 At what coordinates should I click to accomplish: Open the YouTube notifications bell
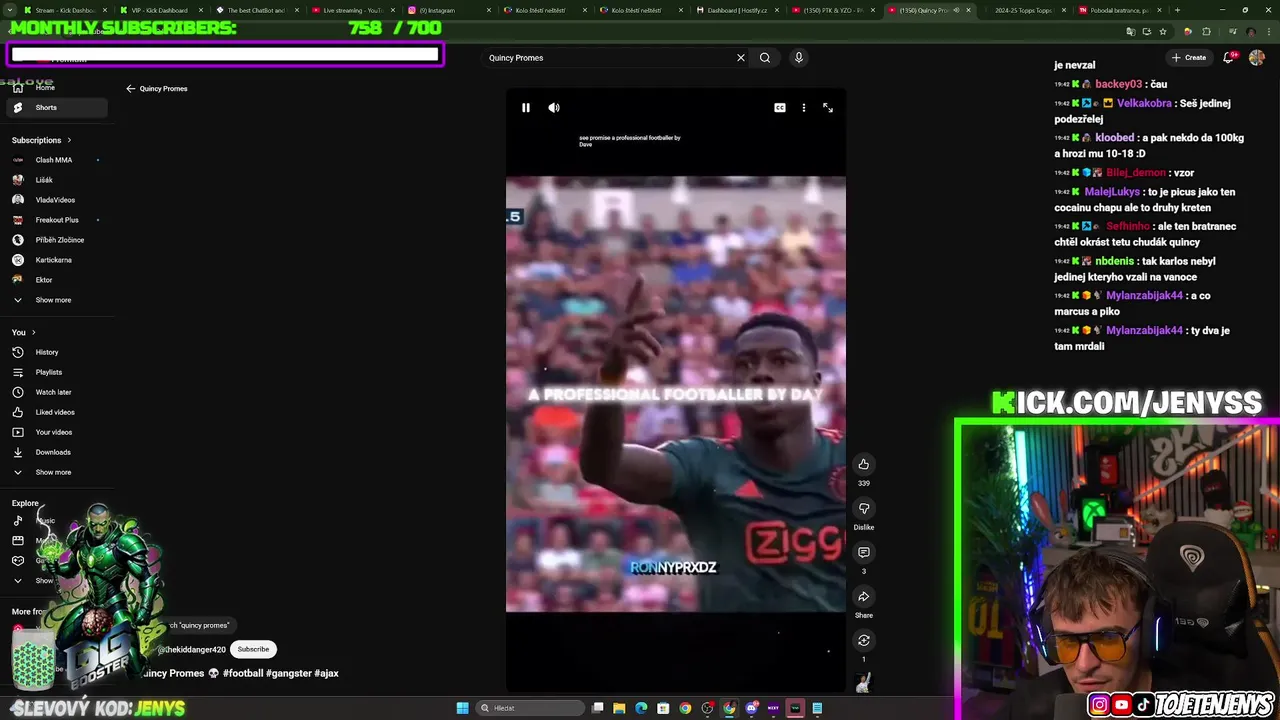[1229, 58]
